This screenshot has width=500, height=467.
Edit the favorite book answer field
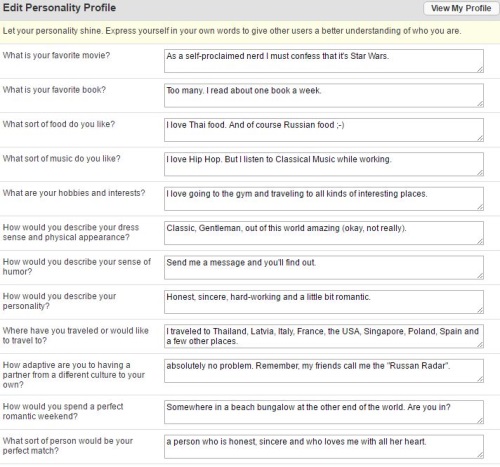tap(324, 95)
